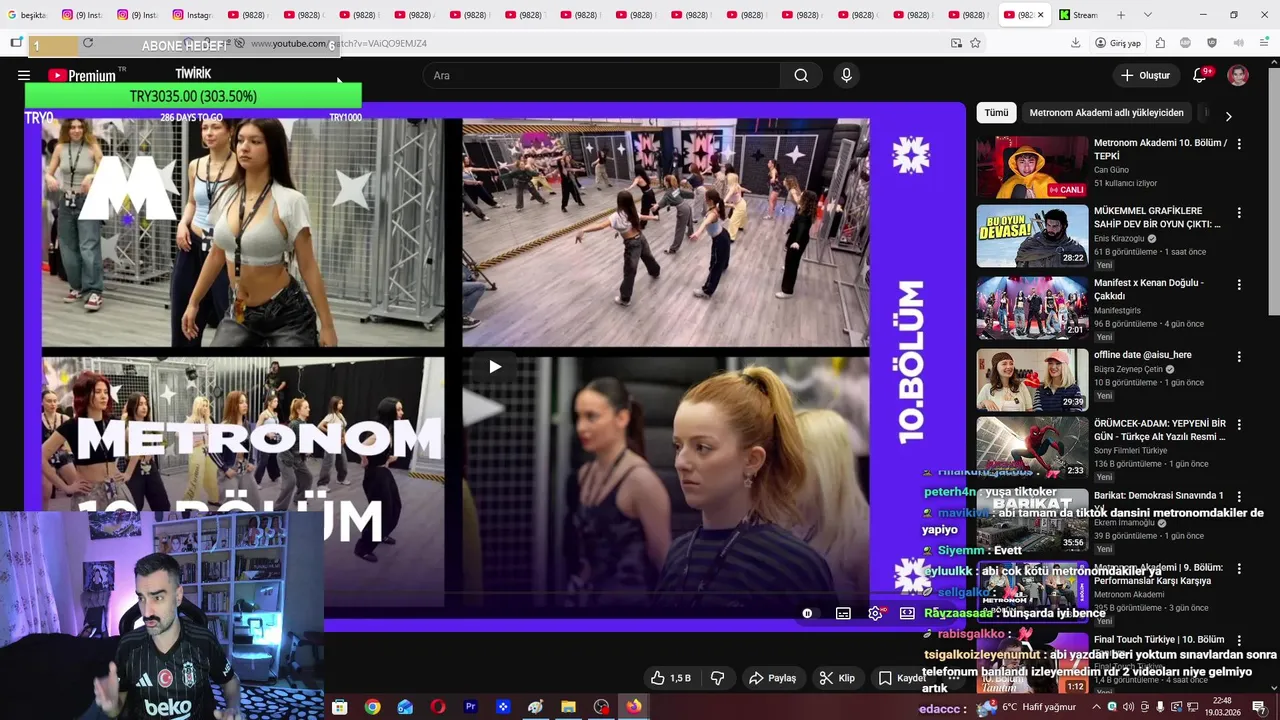1280x720 pixels.
Task: Switch to the beşiktaş Google tab
Action: [27, 15]
